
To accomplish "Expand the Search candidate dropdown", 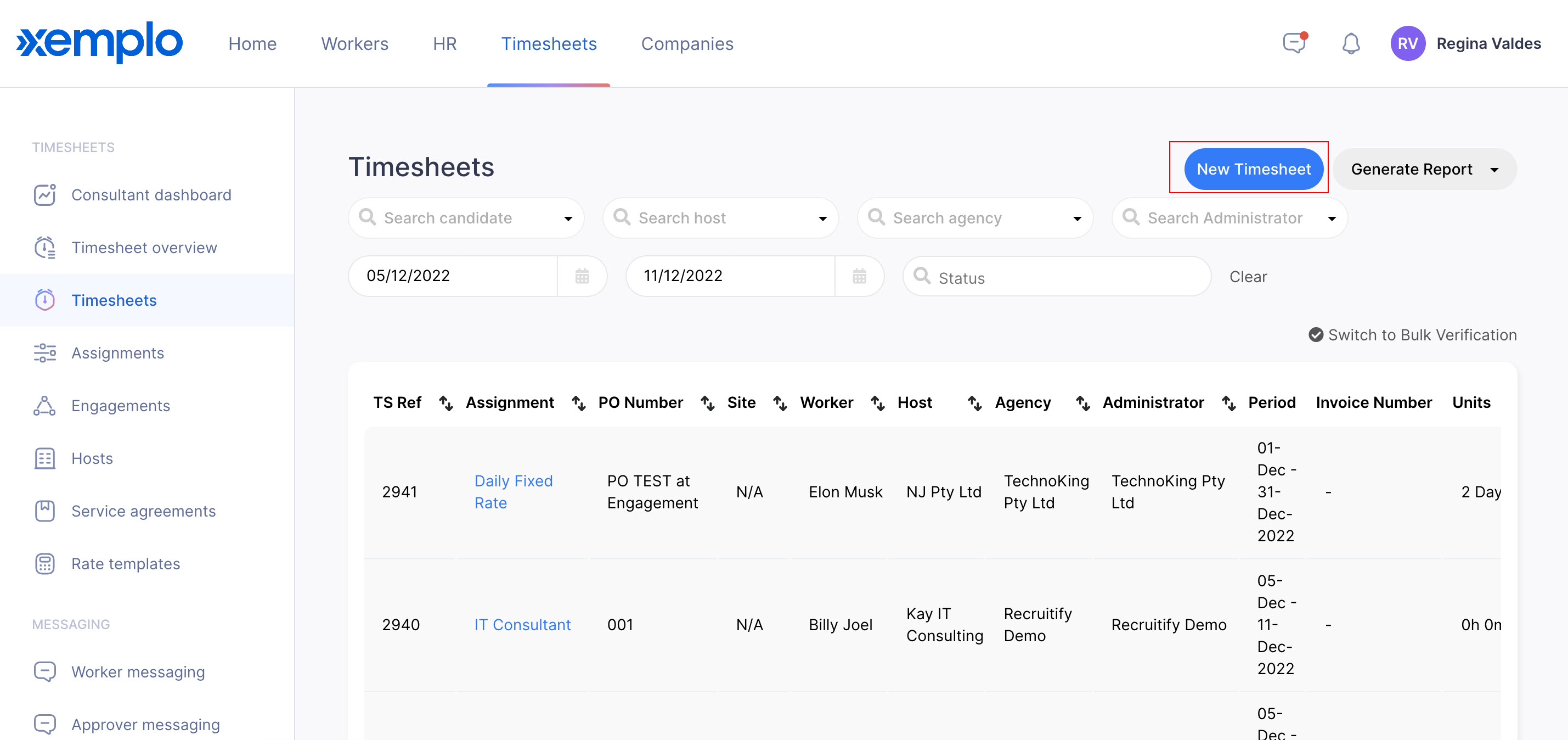I will (568, 218).
